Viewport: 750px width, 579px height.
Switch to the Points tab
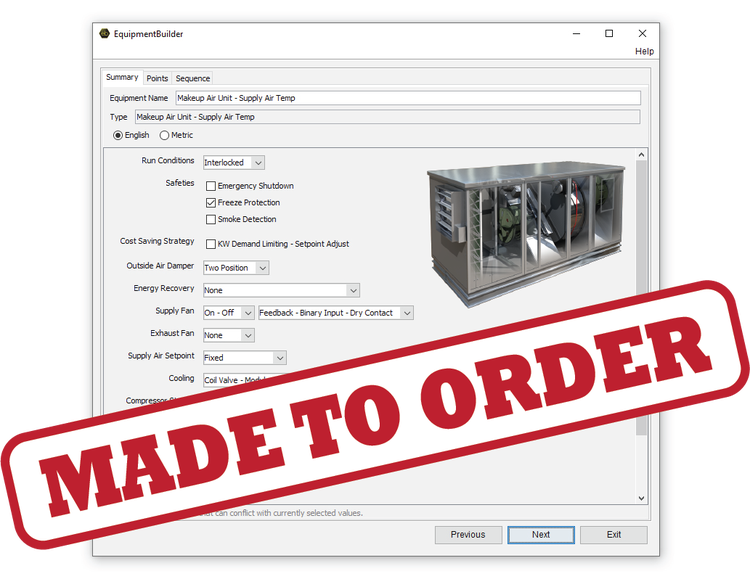point(157,78)
